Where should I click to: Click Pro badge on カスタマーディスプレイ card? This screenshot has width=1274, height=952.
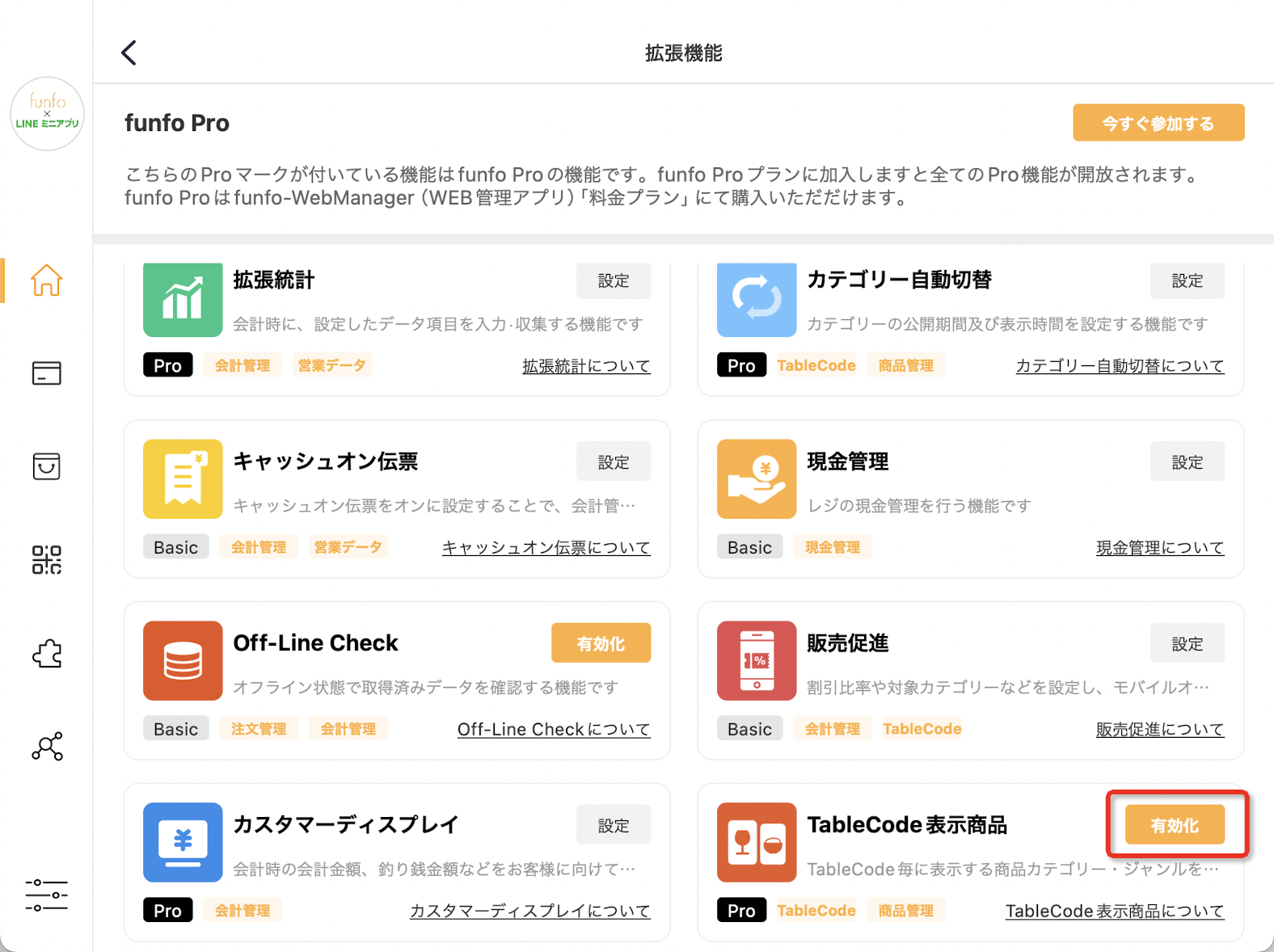(x=168, y=910)
